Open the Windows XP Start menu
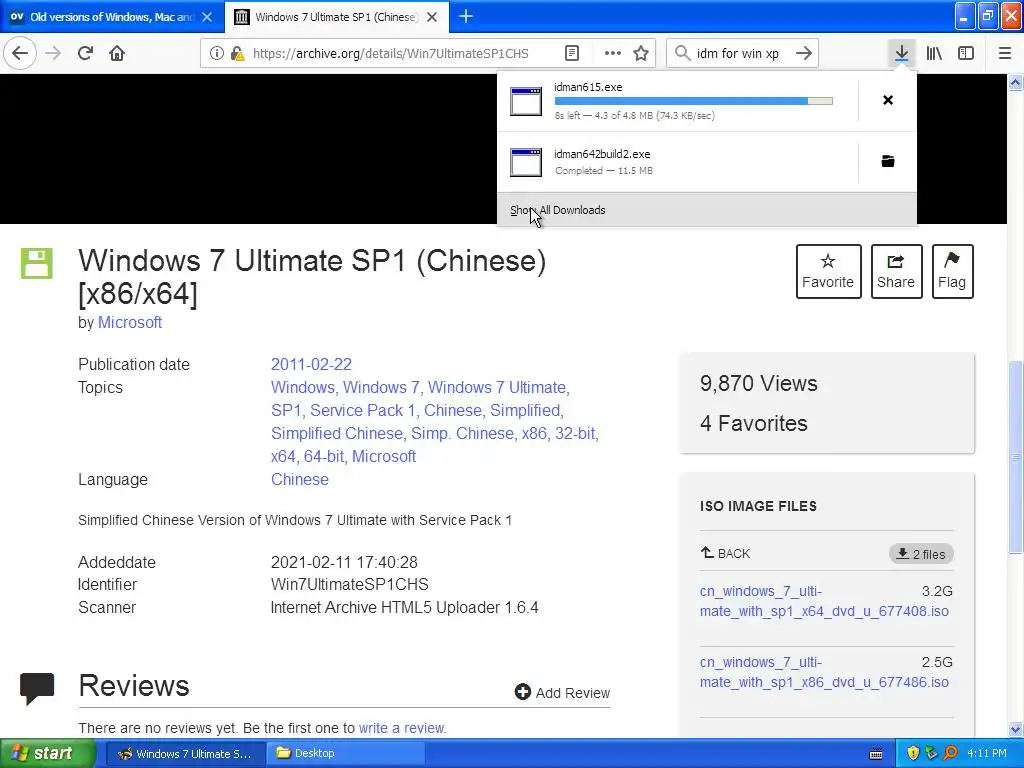The height and width of the screenshot is (768, 1024). click(47, 753)
